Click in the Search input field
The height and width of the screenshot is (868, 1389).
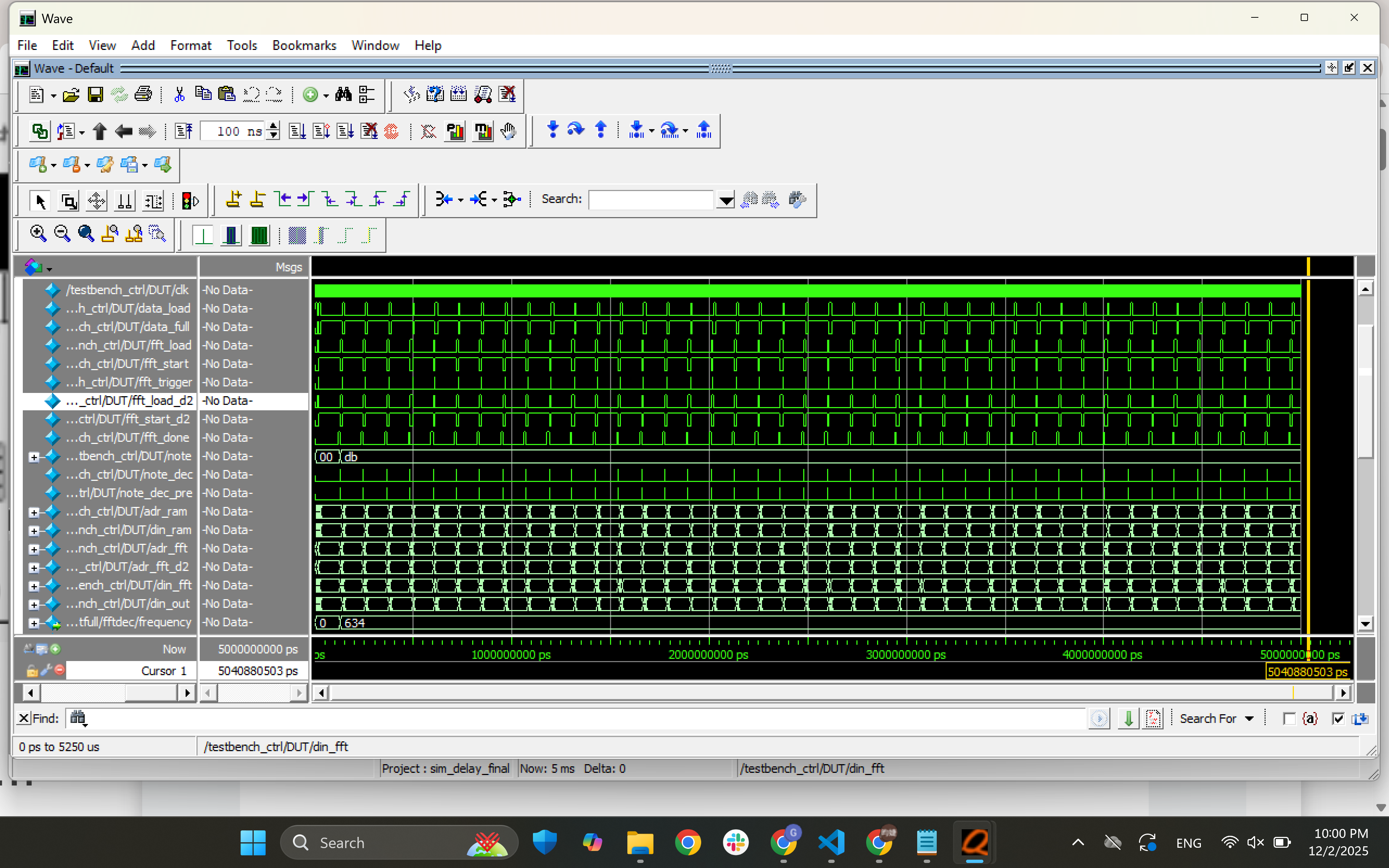(x=650, y=200)
